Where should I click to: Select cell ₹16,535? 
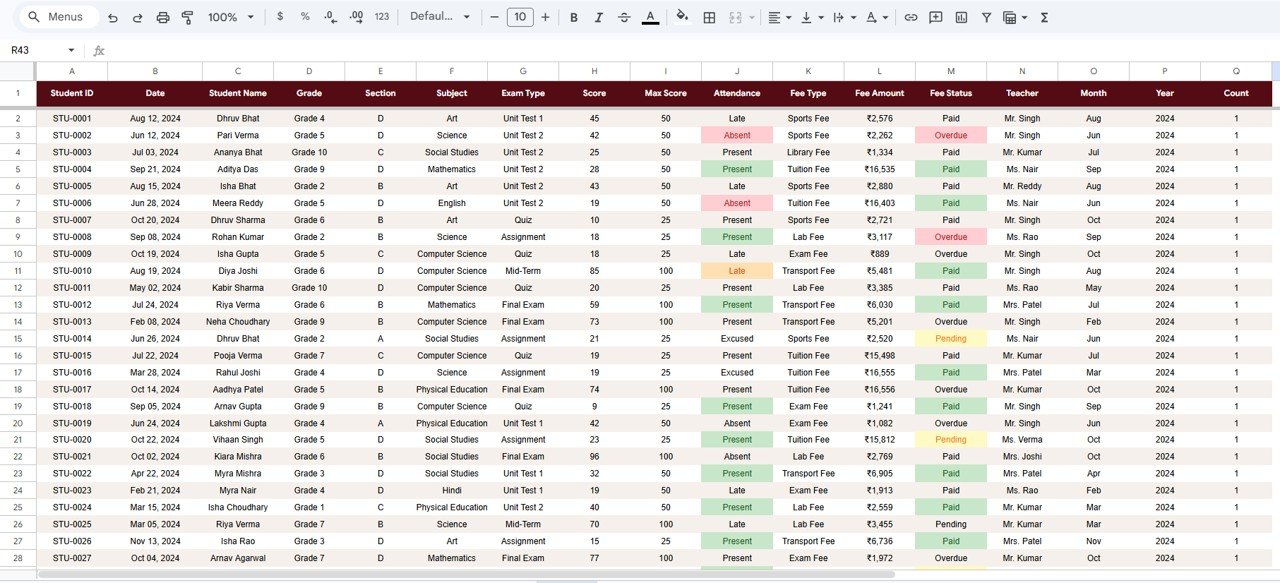point(880,169)
